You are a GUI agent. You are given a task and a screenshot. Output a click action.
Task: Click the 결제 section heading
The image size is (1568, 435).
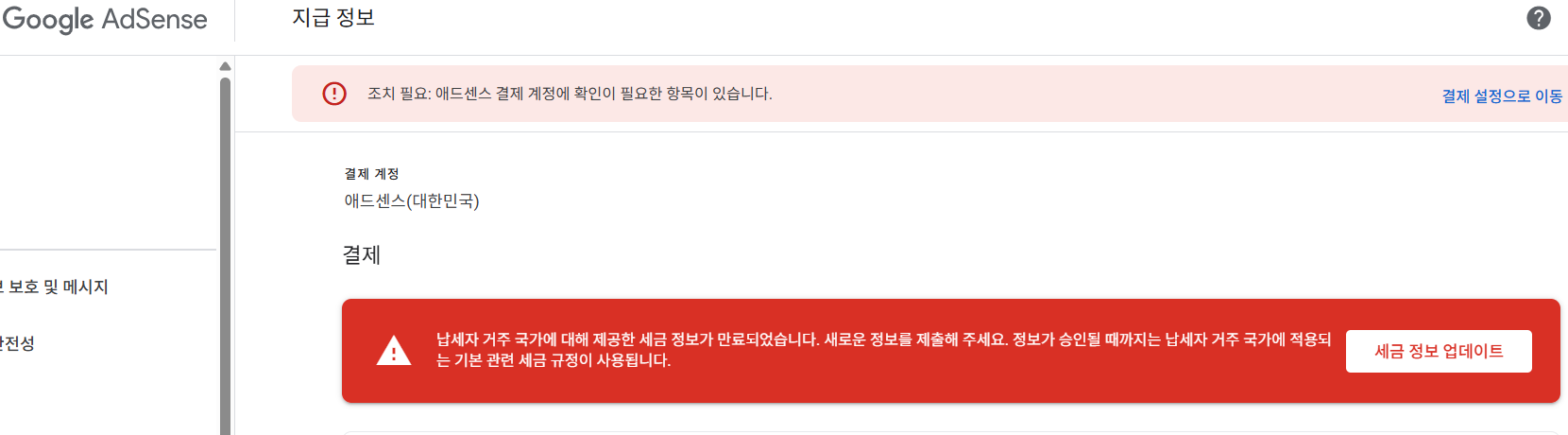click(x=361, y=255)
